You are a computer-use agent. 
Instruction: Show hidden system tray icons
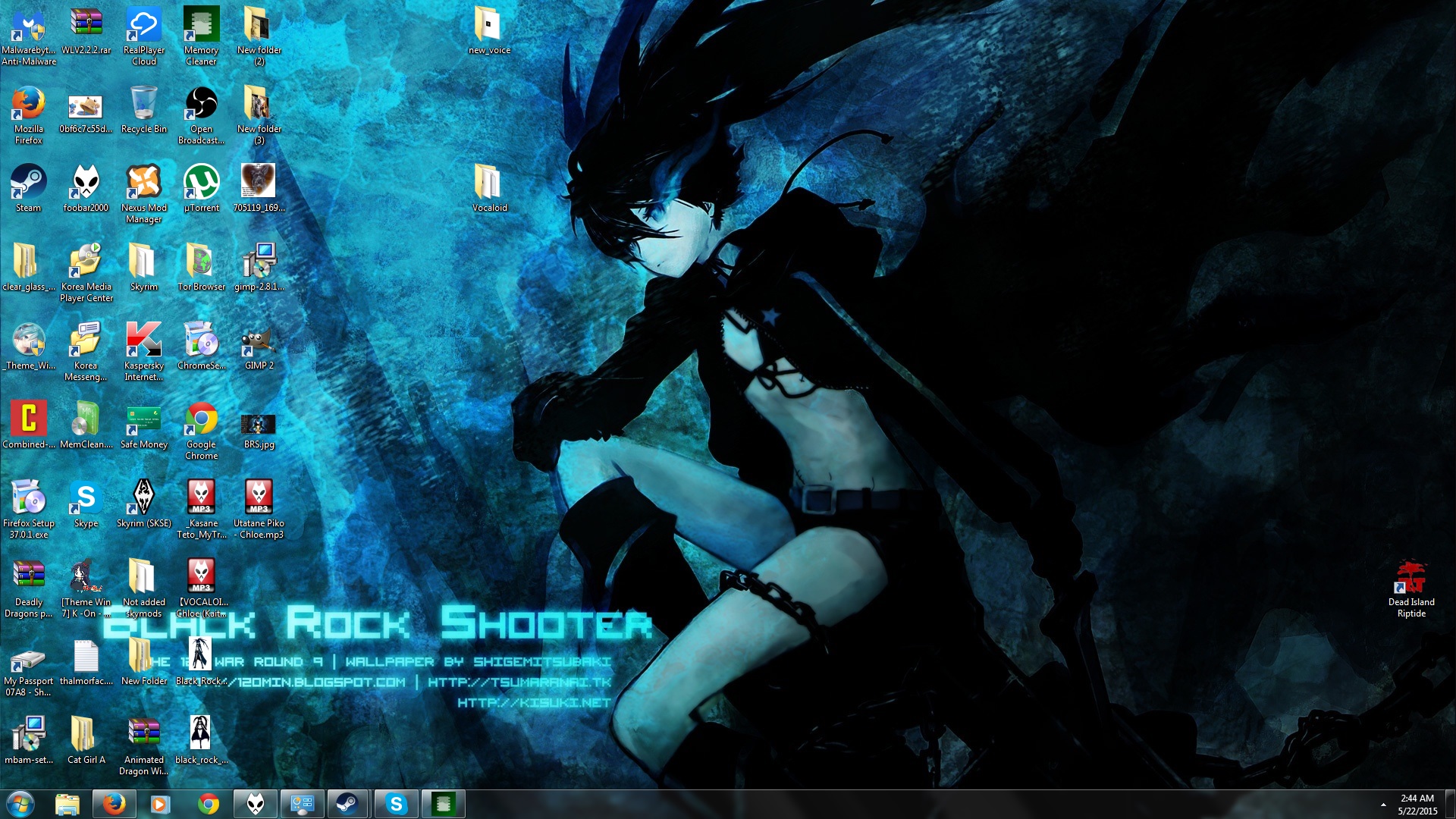click(1383, 805)
